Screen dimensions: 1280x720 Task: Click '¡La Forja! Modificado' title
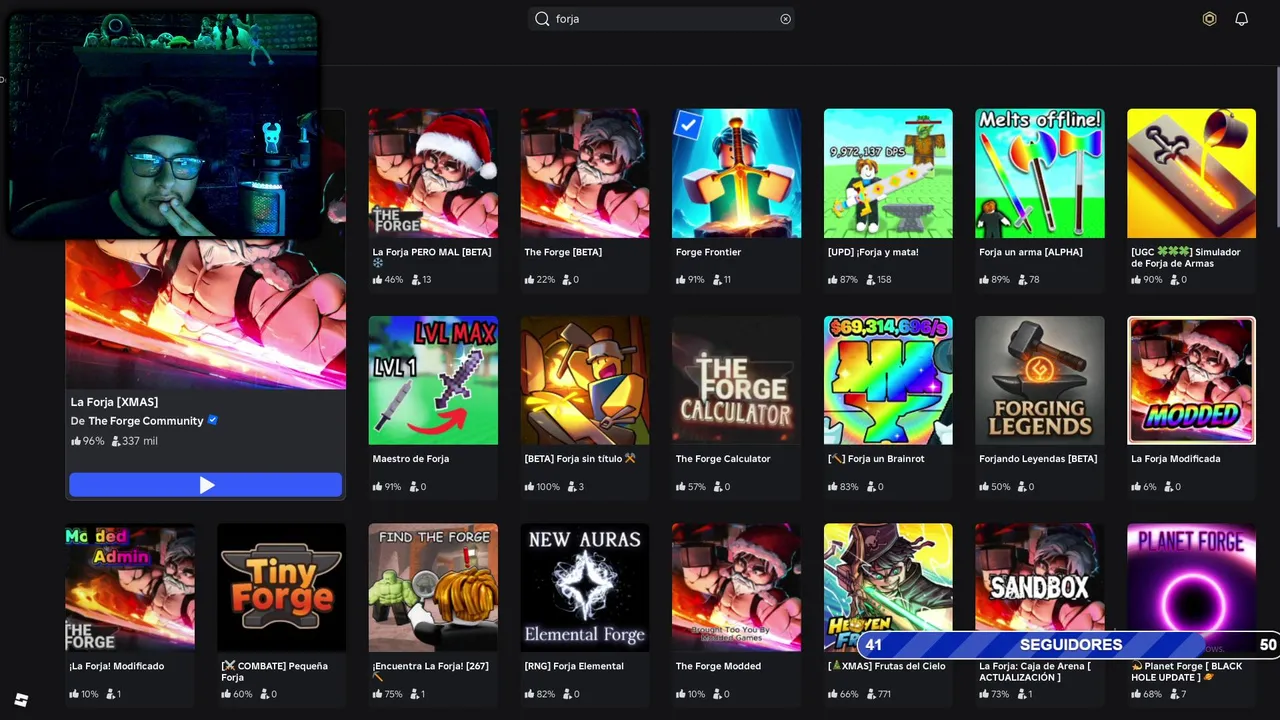pyautogui.click(x=117, y=666)
